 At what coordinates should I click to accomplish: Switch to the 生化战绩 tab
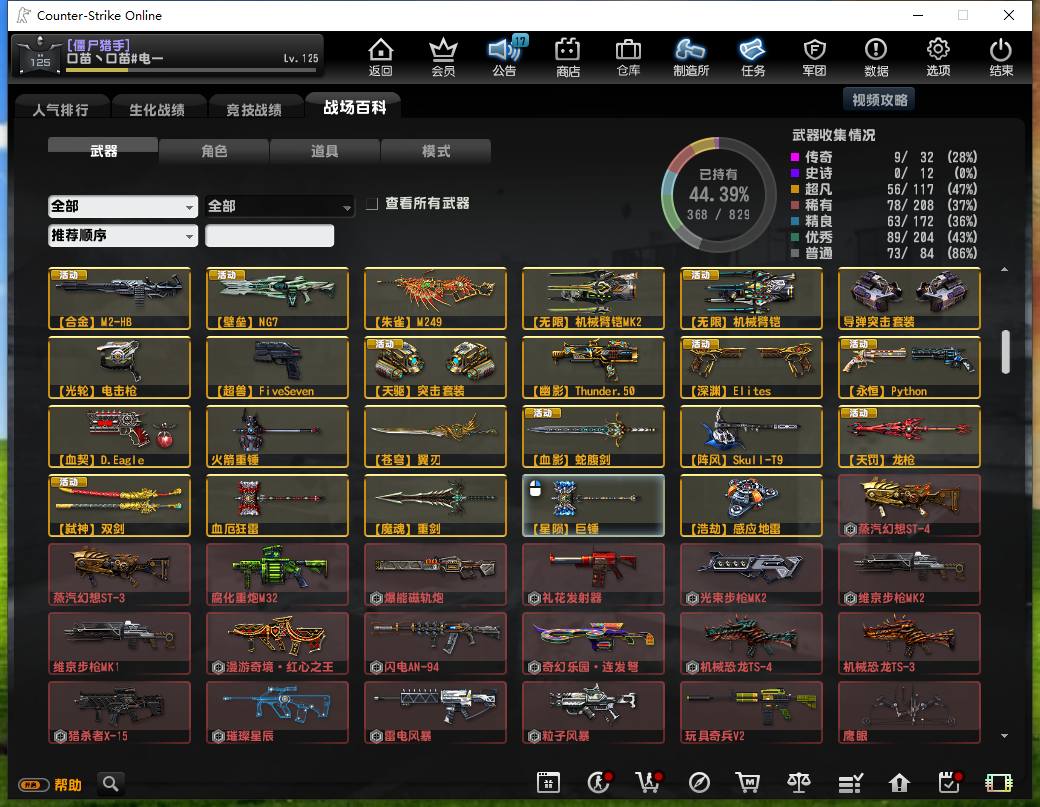click(x=157, y=109)
